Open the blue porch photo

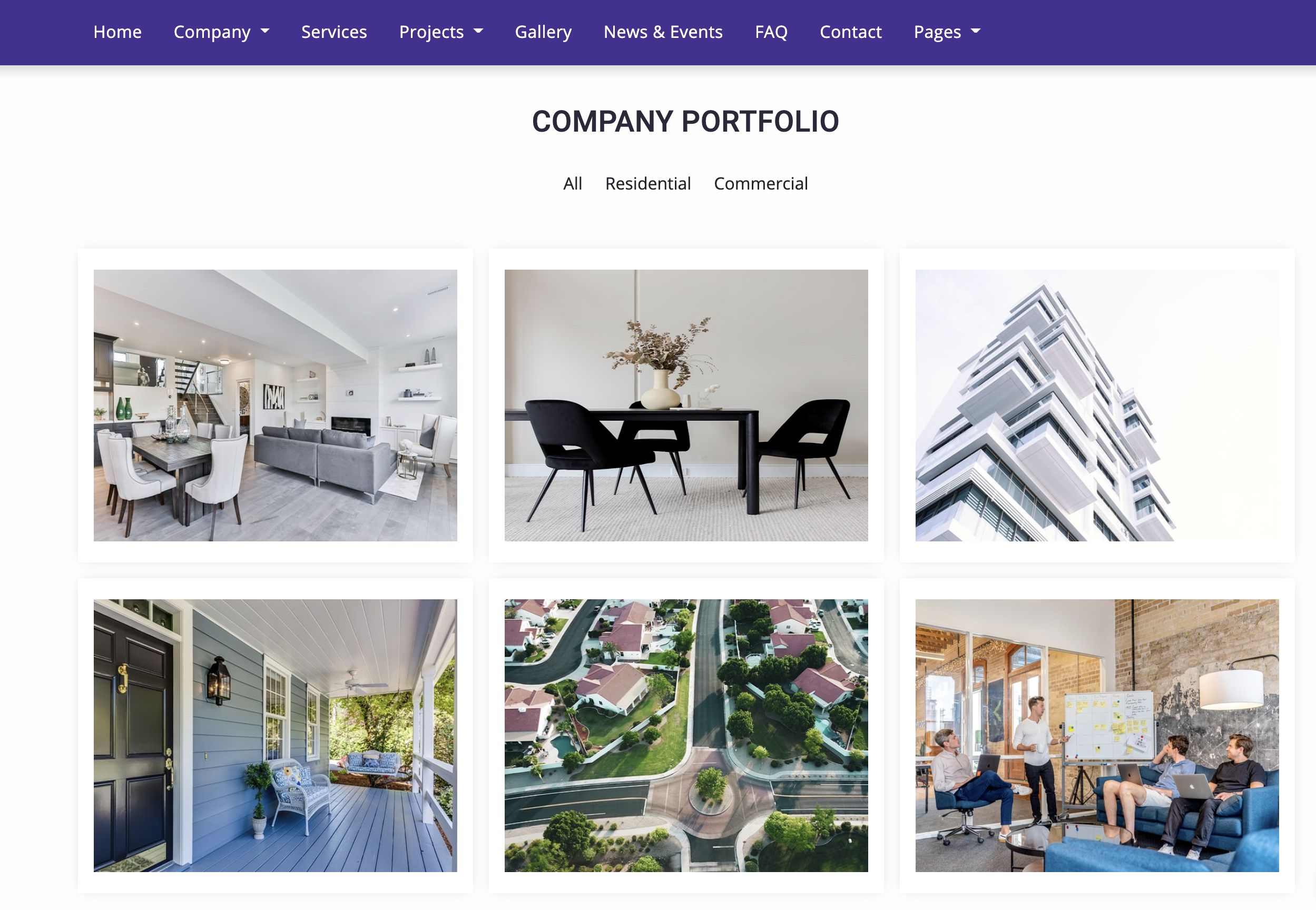(276, 736)
